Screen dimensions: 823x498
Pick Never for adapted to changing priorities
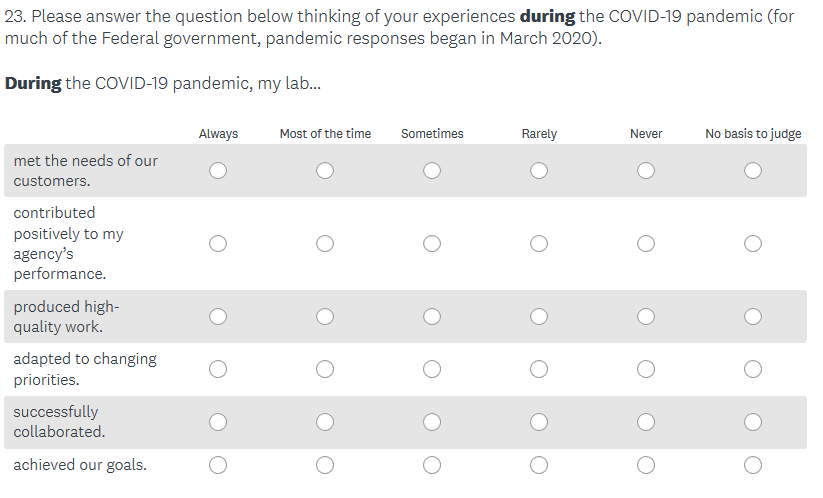[x=646, y=369]
